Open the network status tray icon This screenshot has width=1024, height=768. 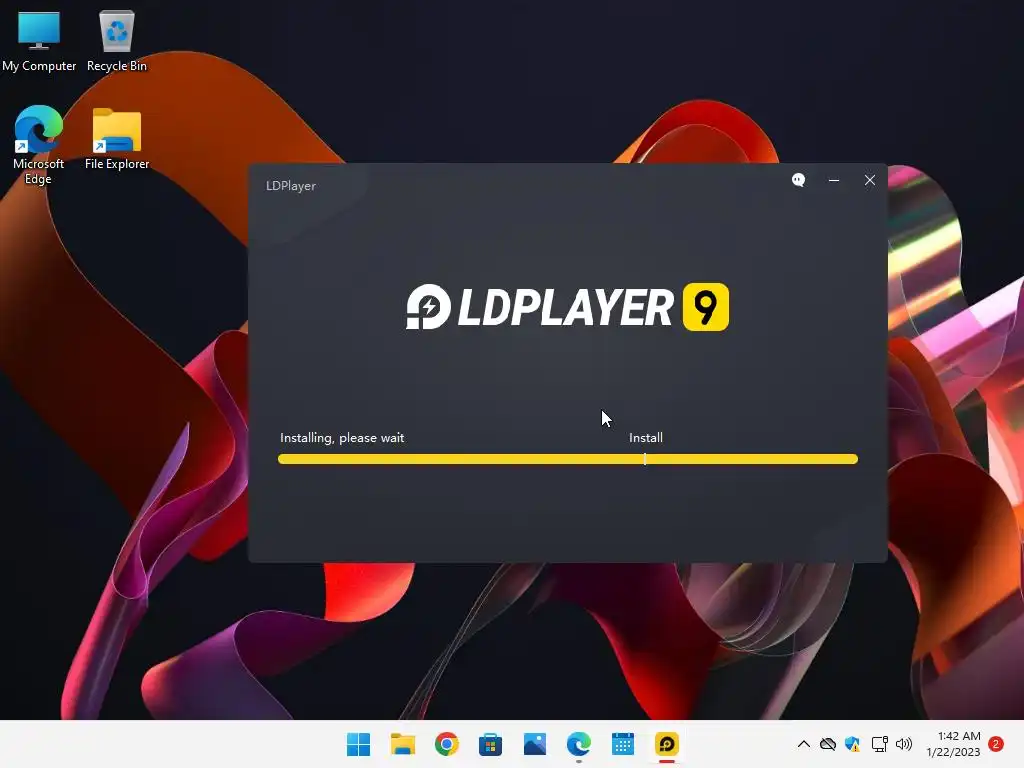[879, 744]
